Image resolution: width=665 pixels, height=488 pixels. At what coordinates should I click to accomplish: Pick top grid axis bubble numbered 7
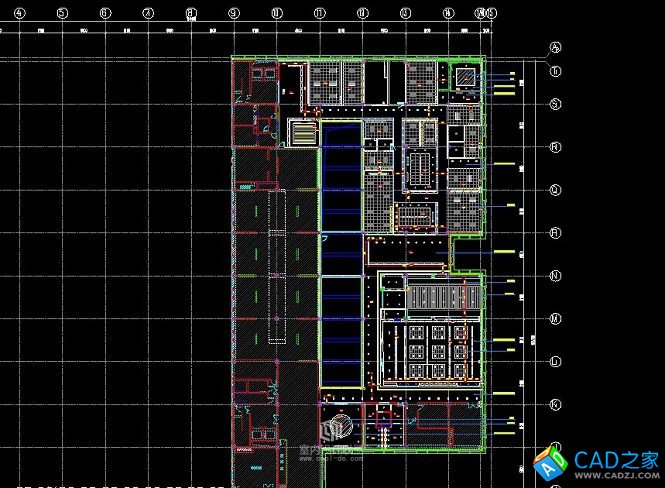click(x=148, y=13)
